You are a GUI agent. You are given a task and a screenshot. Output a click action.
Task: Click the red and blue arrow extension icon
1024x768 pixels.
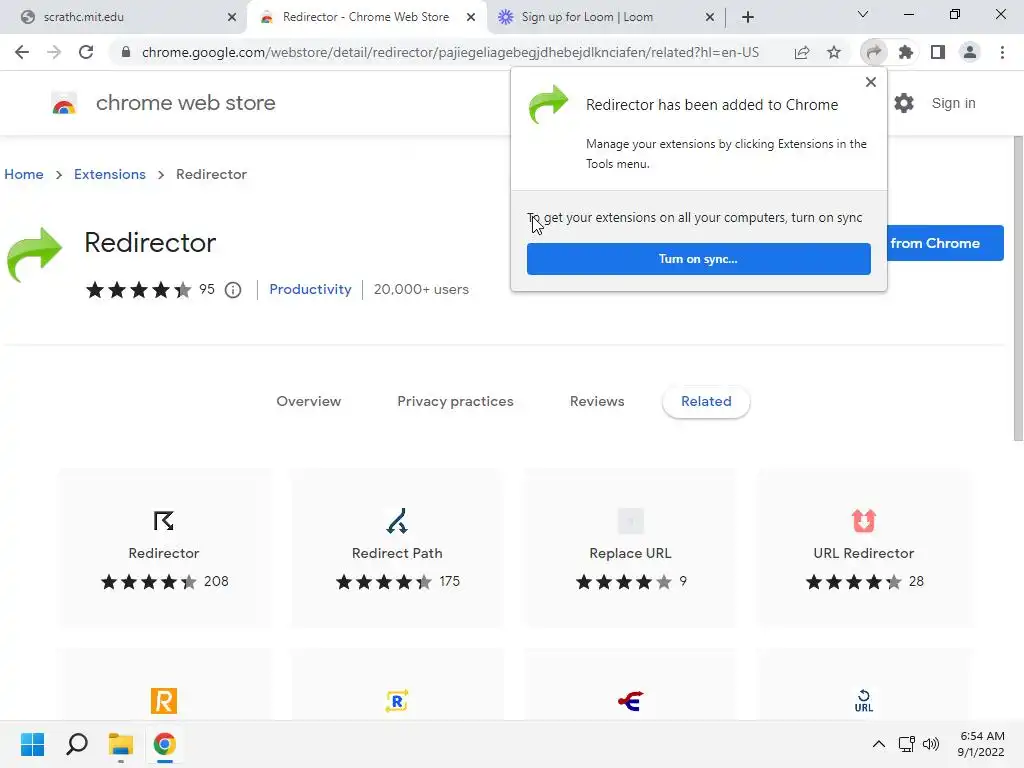630,701
